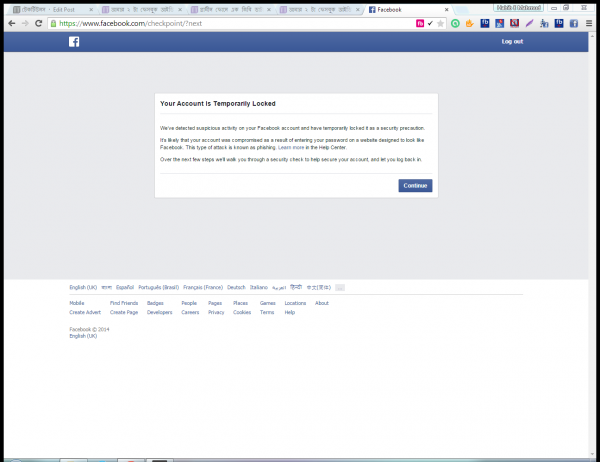Close the Facebook tab
The image size is (600, 462).
[446, 10]
